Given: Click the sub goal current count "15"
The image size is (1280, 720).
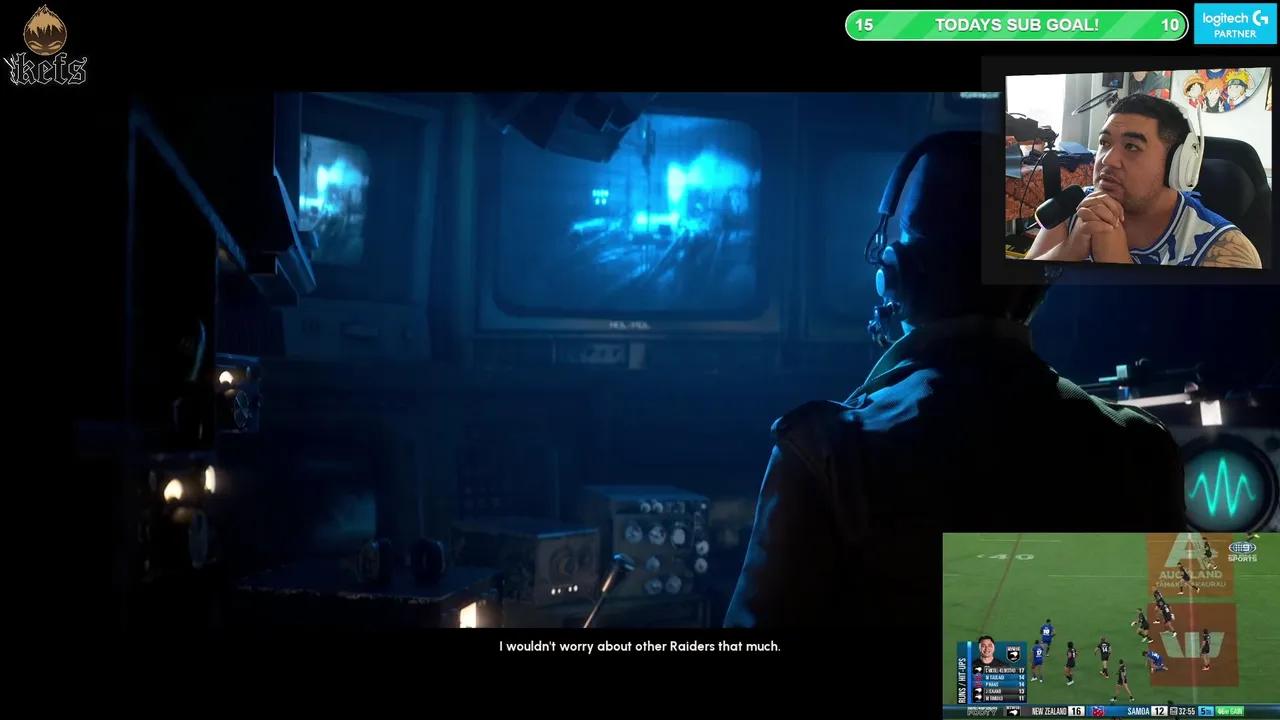Looking at the screenshot, I should click(x=864, y=25).
